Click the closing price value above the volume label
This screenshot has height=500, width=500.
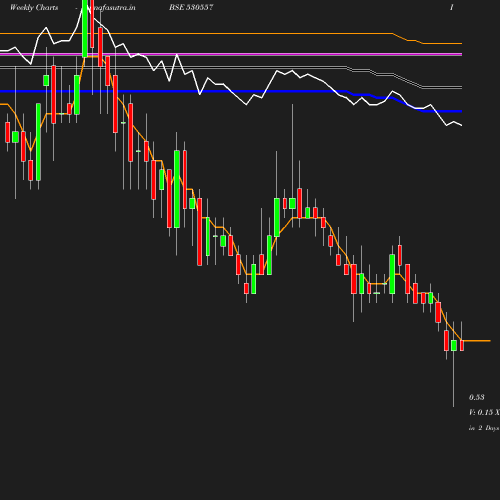477,397
